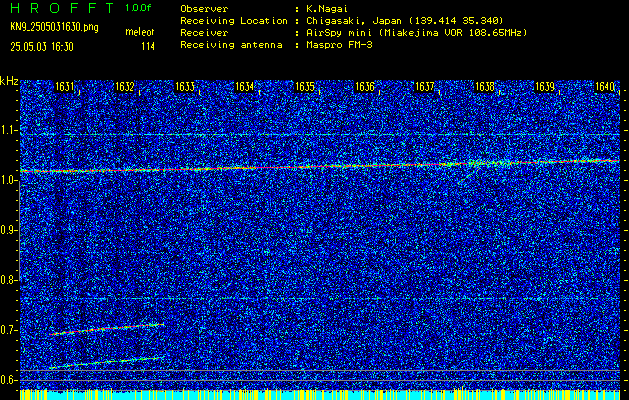Click the 1631 time marker

point(64,87)
